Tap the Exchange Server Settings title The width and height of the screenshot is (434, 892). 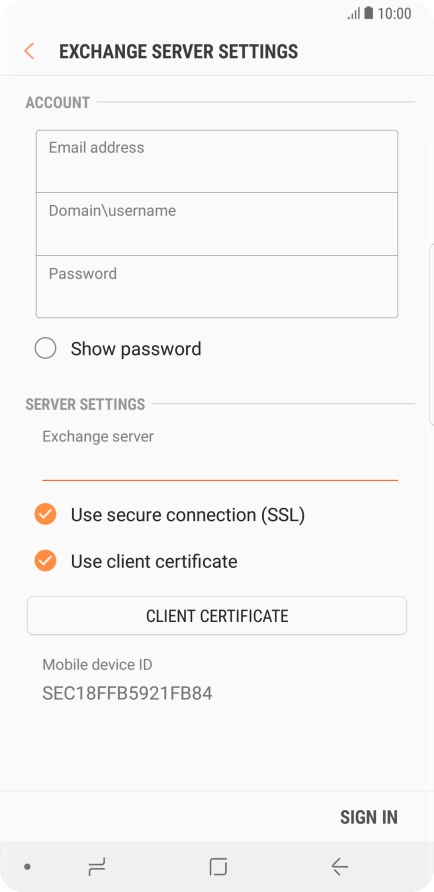pos(179,51)
